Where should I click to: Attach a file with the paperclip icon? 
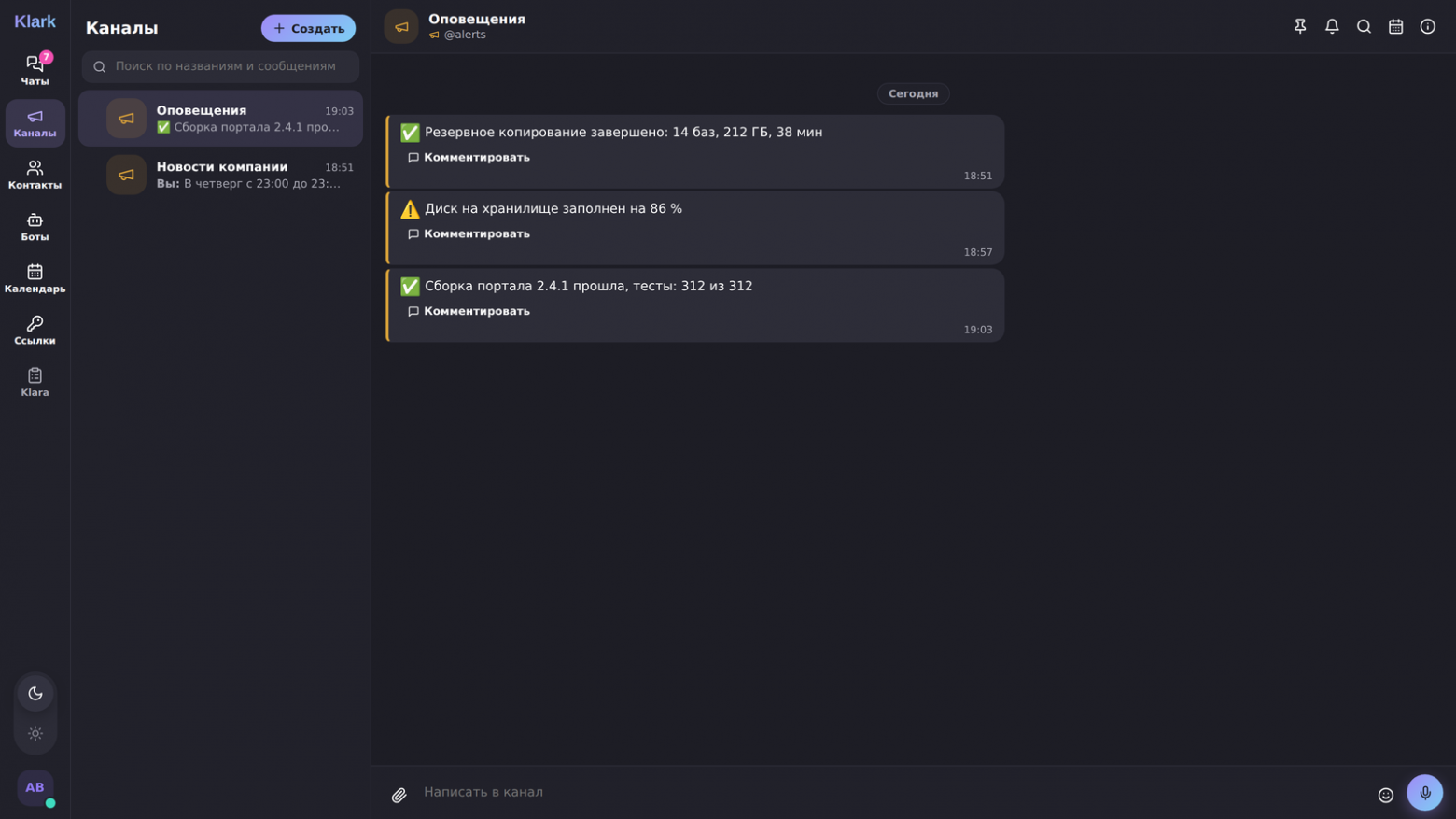399,796
